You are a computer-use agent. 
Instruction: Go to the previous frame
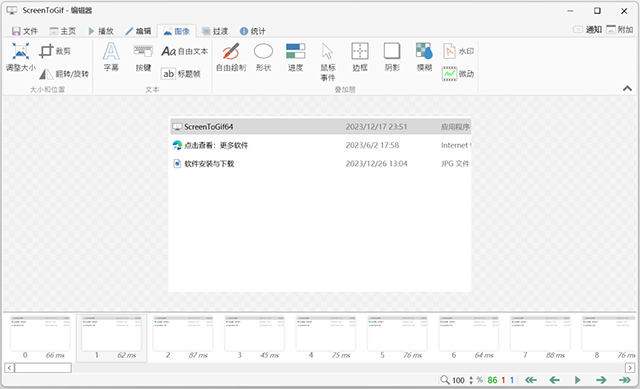coord(554,380)
